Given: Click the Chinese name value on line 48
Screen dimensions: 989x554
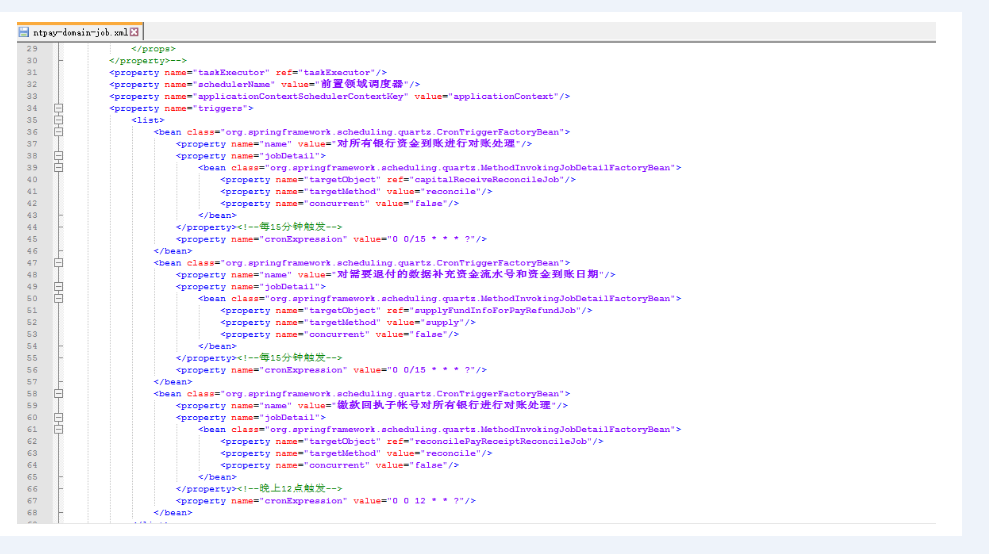Looking at the screenshot, I should coord(468,274).
